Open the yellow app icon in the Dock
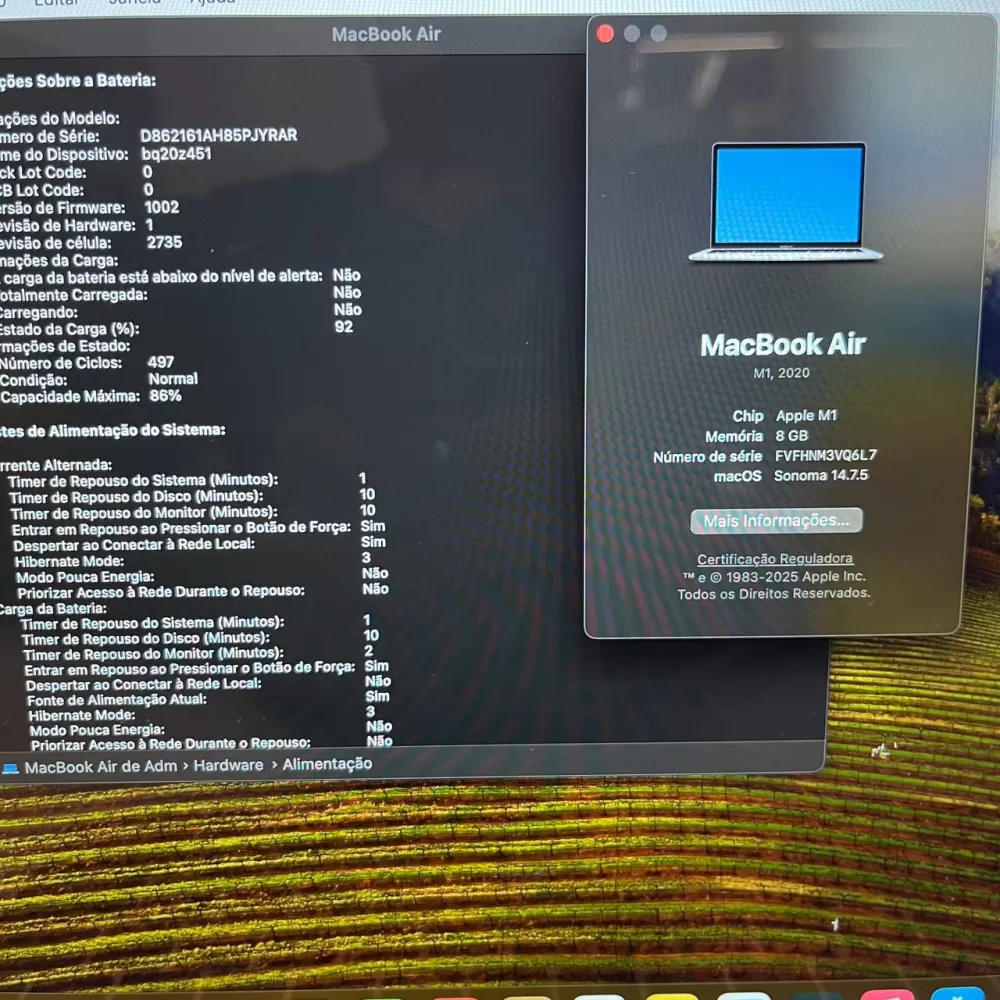The width and height of the screenshot is (1000, 1000). [671, 996]
